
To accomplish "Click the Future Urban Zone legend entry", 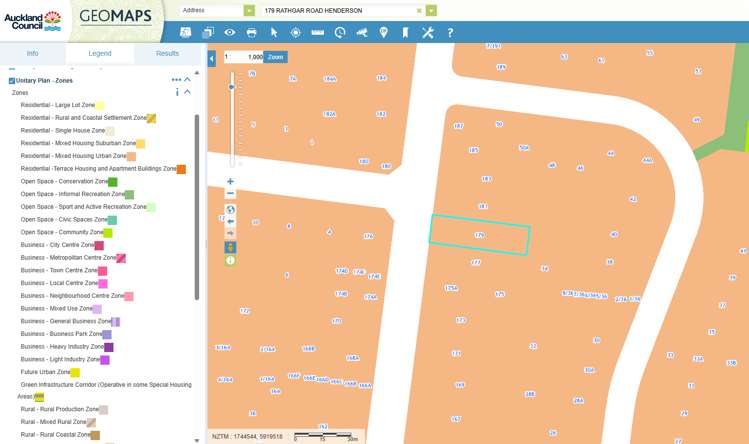I will point(45,372).
